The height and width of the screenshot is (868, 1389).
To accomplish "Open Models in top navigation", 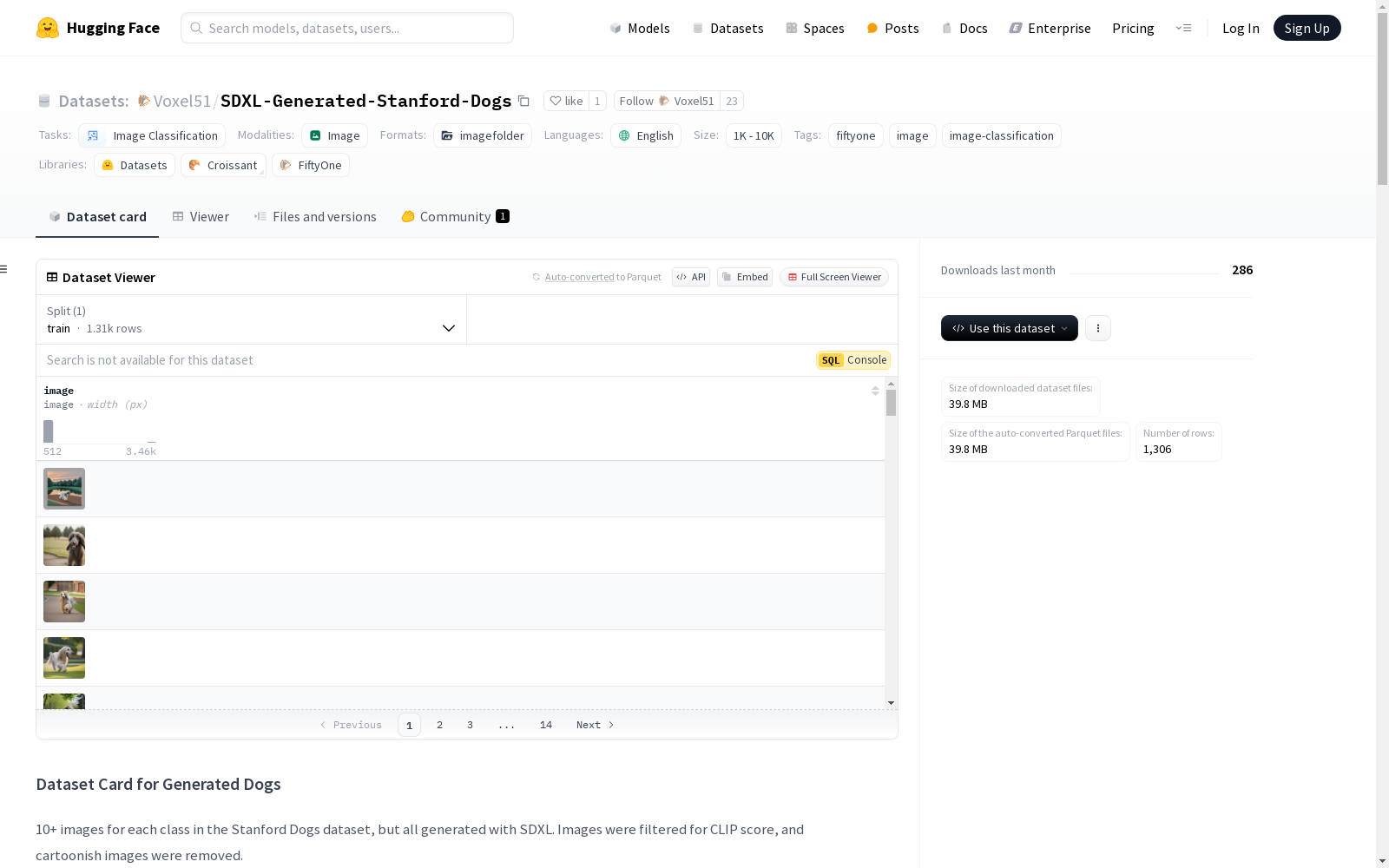I will (640, 28).
